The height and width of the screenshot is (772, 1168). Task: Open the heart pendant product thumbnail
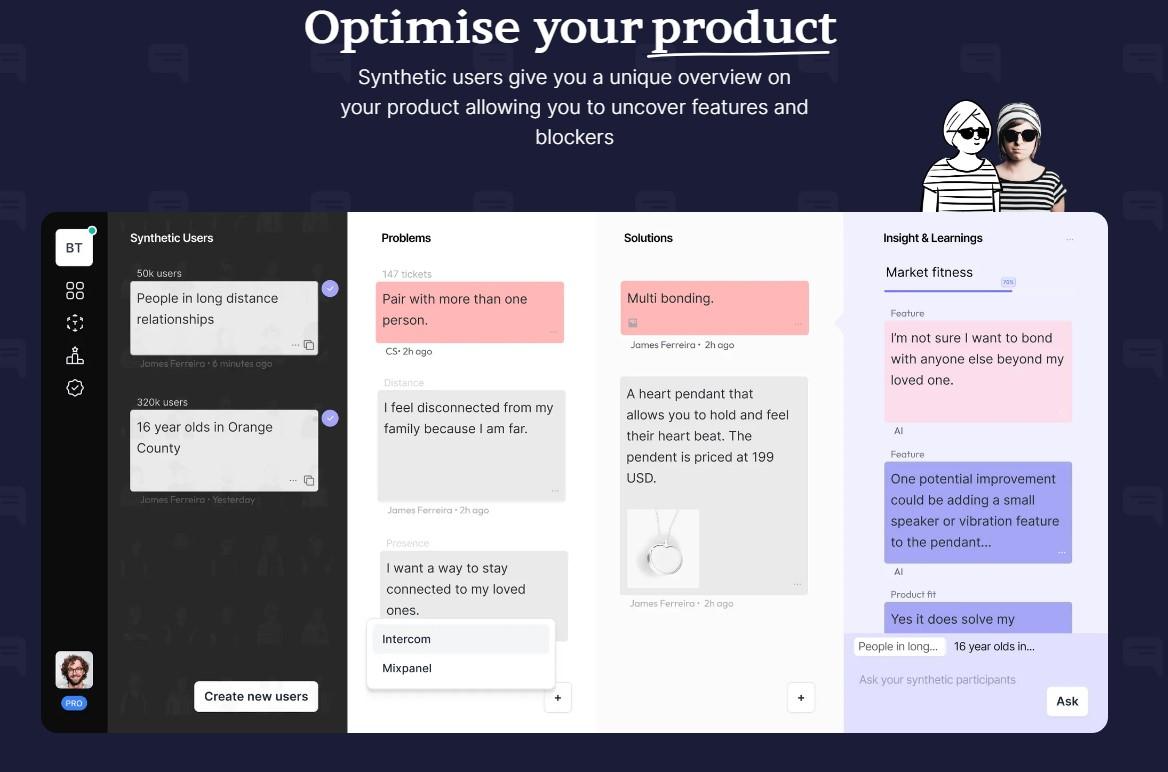coord(663,548)
